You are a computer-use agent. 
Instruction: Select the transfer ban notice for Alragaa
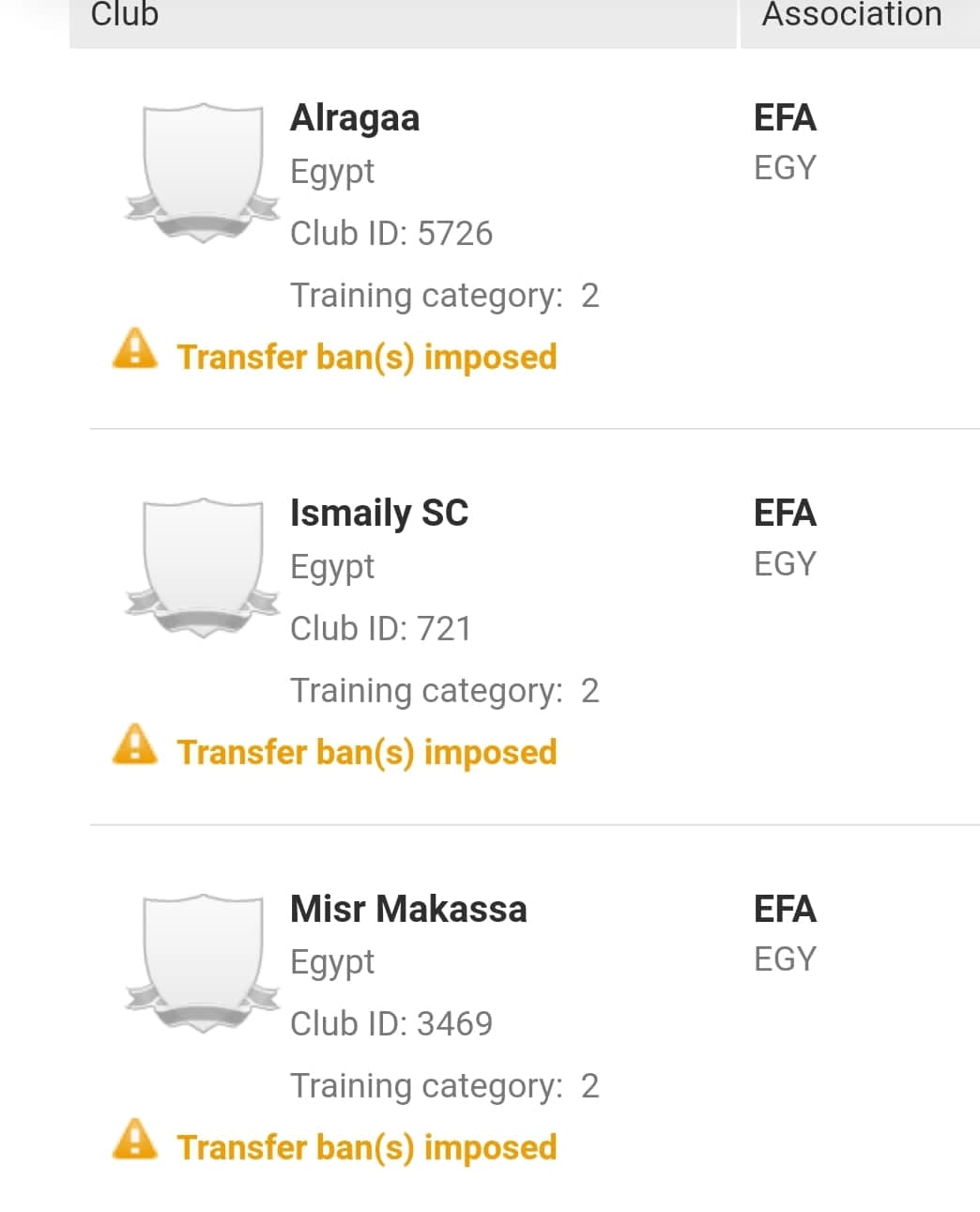tap(366, 357)
